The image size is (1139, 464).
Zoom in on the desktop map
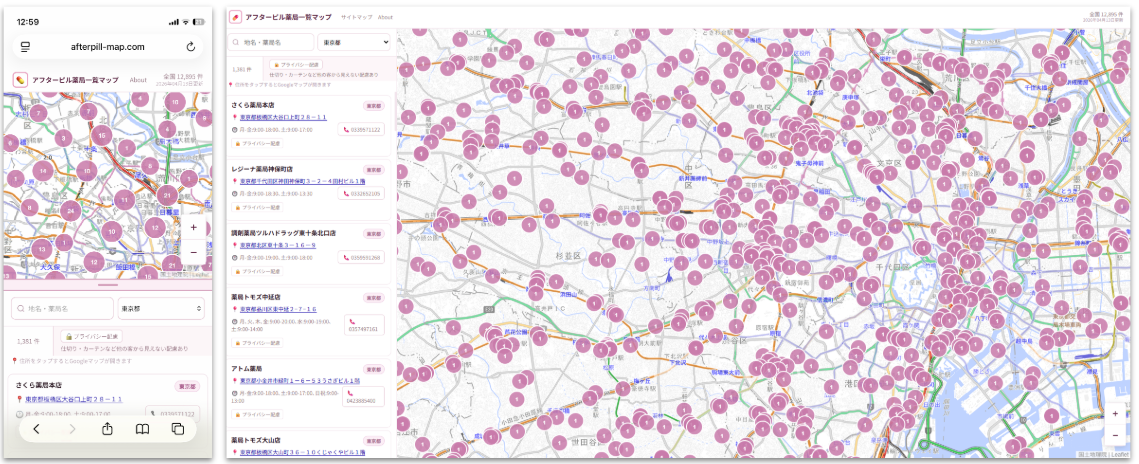pos(1115,413)
